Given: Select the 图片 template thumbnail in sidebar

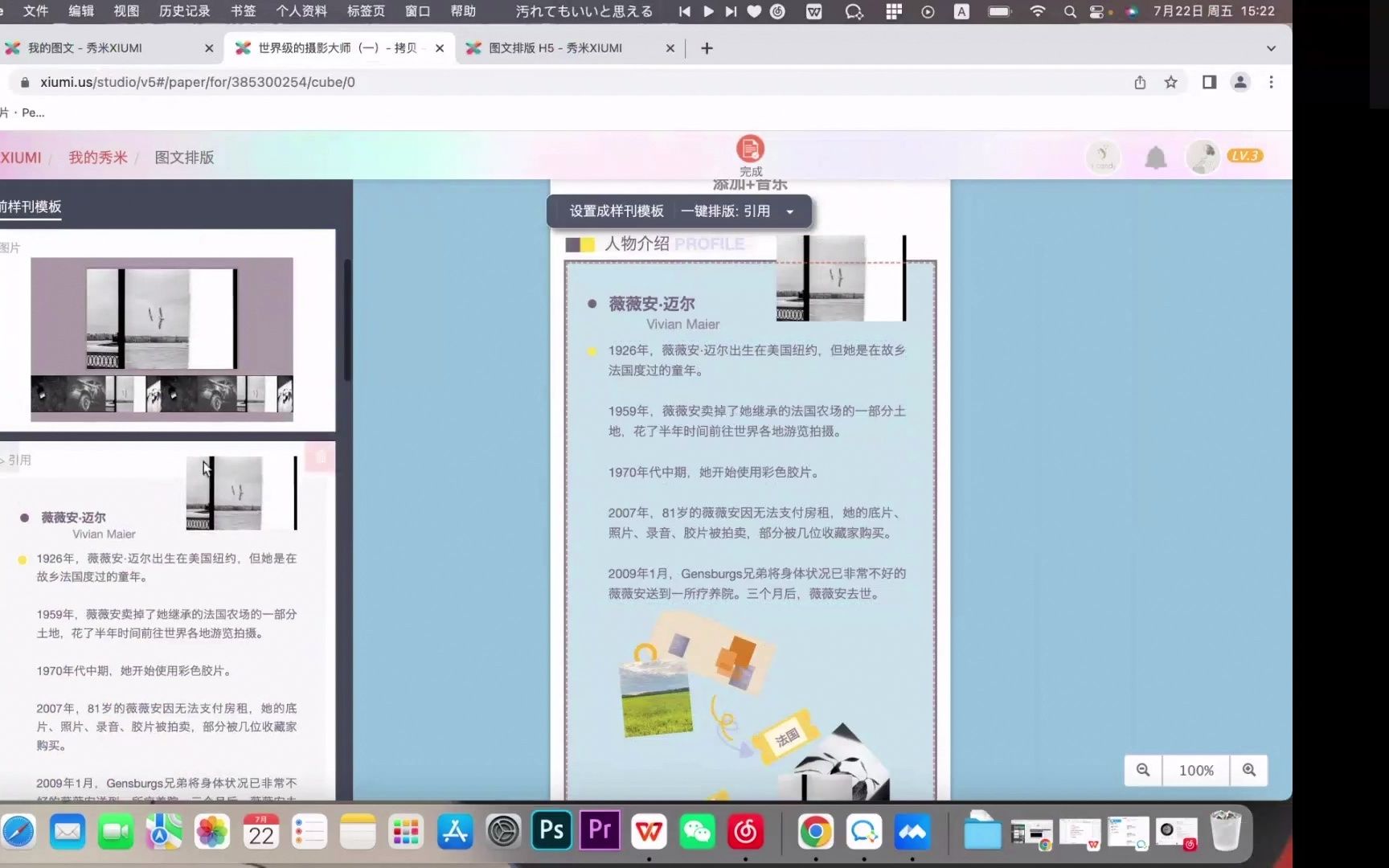Looking at the screenshot, I should coord(162,339).
